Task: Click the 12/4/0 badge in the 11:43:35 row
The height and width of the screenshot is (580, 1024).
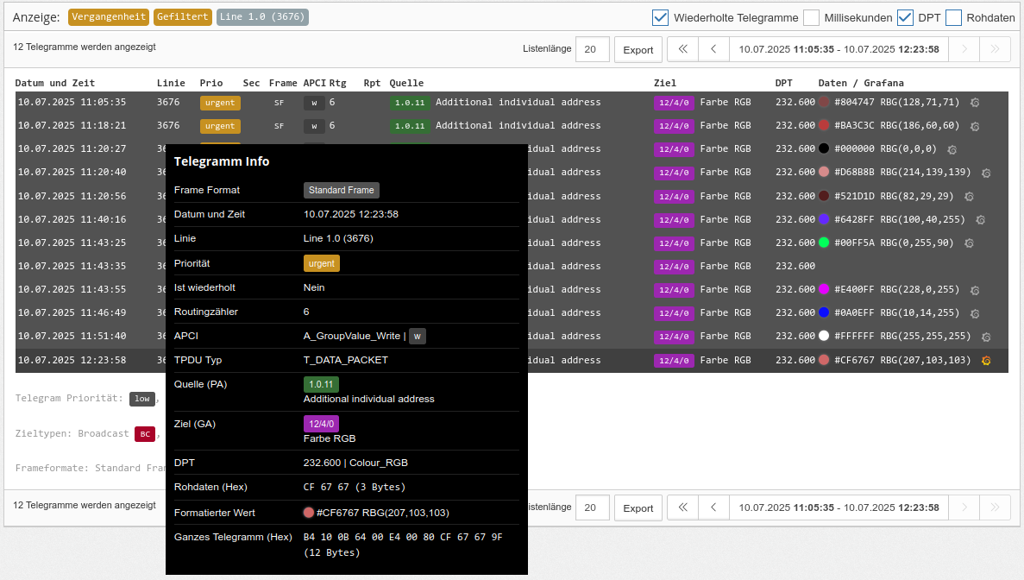Action: [x=674, y=266]
